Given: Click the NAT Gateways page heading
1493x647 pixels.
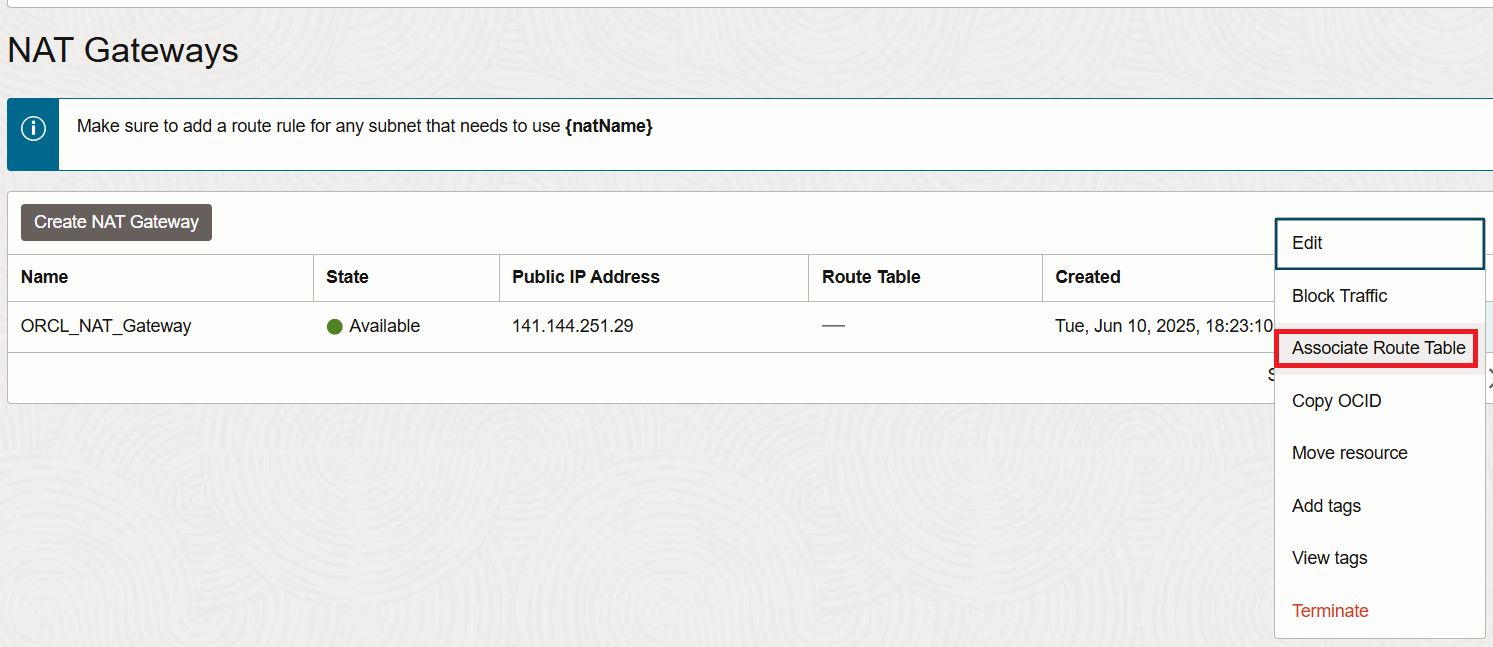Looking at the screenshot, I should click(x=123, y=50).
